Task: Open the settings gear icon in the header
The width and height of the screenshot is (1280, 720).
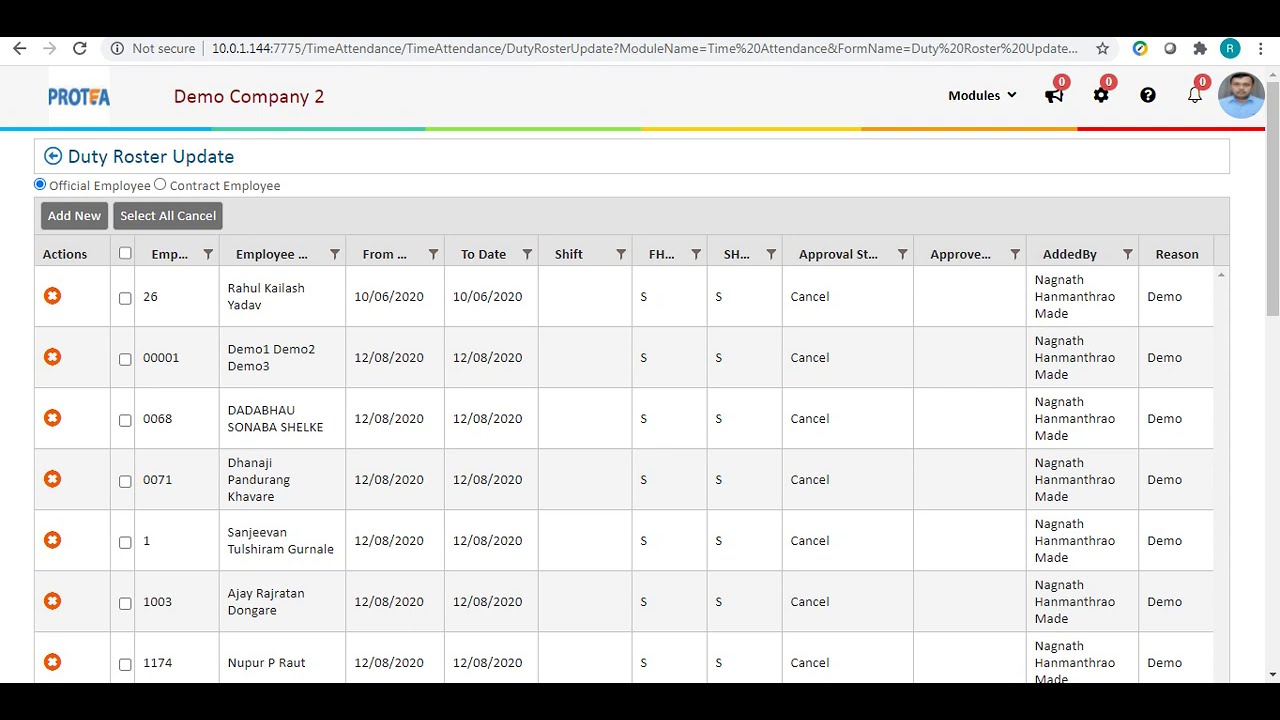Action: (1101, 96)
